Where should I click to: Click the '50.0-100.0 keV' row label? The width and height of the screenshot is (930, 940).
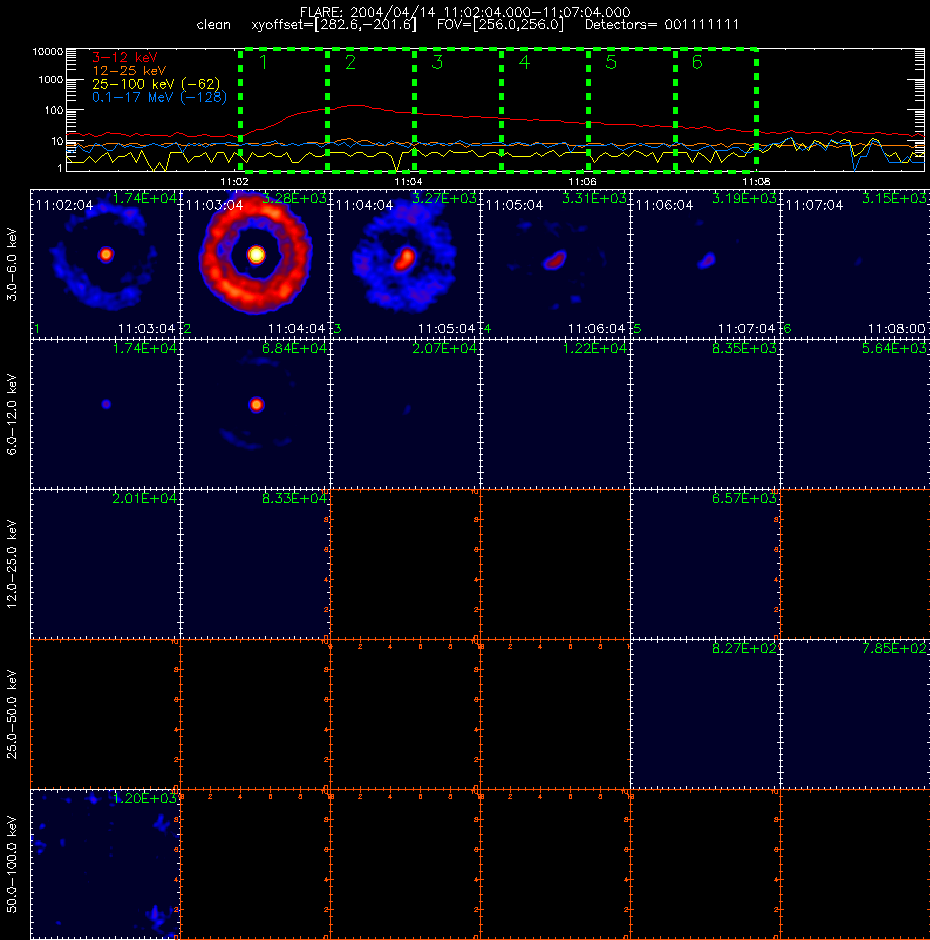click(12, 864)
